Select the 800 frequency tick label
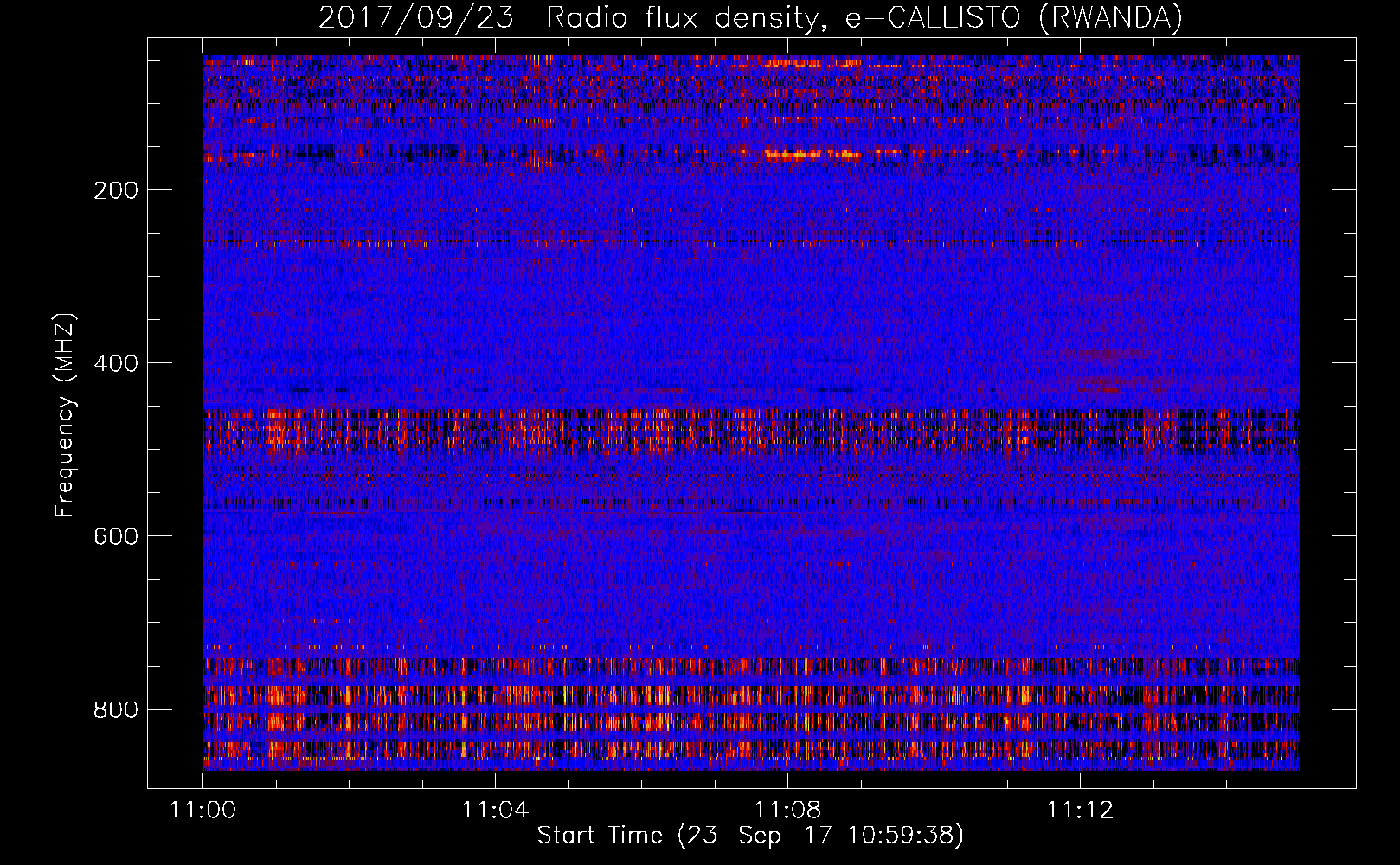The image size is (1400, 865). tap(116, 709)
